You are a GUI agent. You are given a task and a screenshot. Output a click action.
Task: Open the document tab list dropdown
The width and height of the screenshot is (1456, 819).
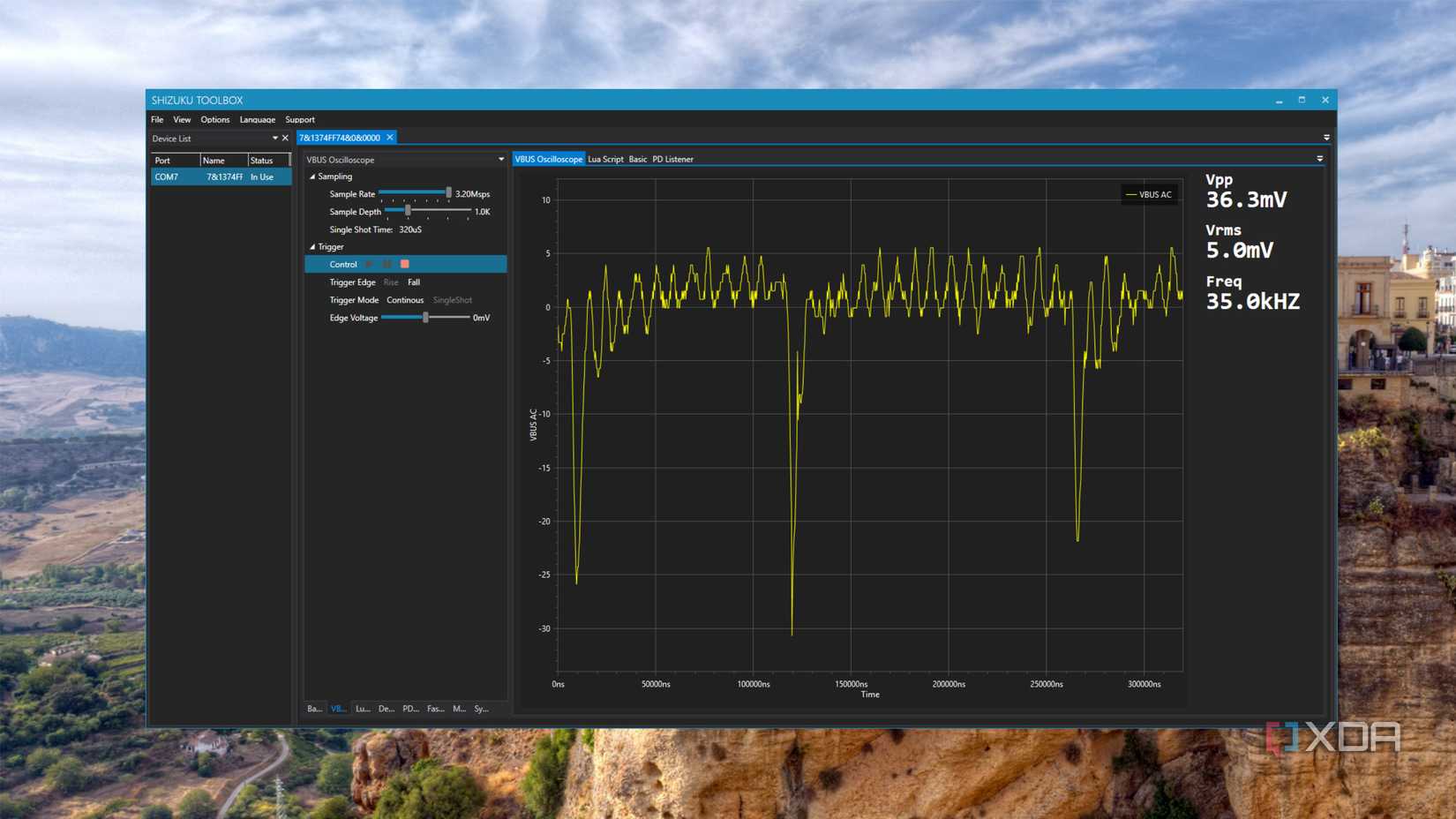pos(1326,138)
